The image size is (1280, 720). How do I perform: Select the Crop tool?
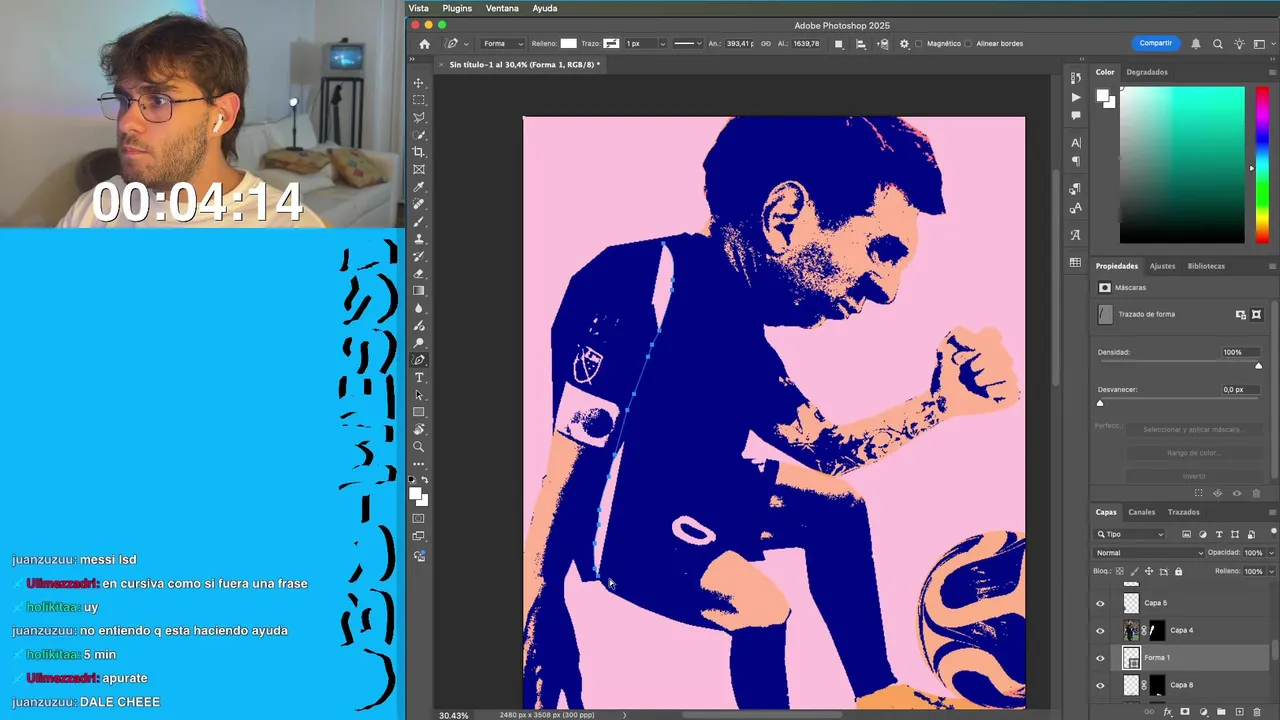[419, 152]
